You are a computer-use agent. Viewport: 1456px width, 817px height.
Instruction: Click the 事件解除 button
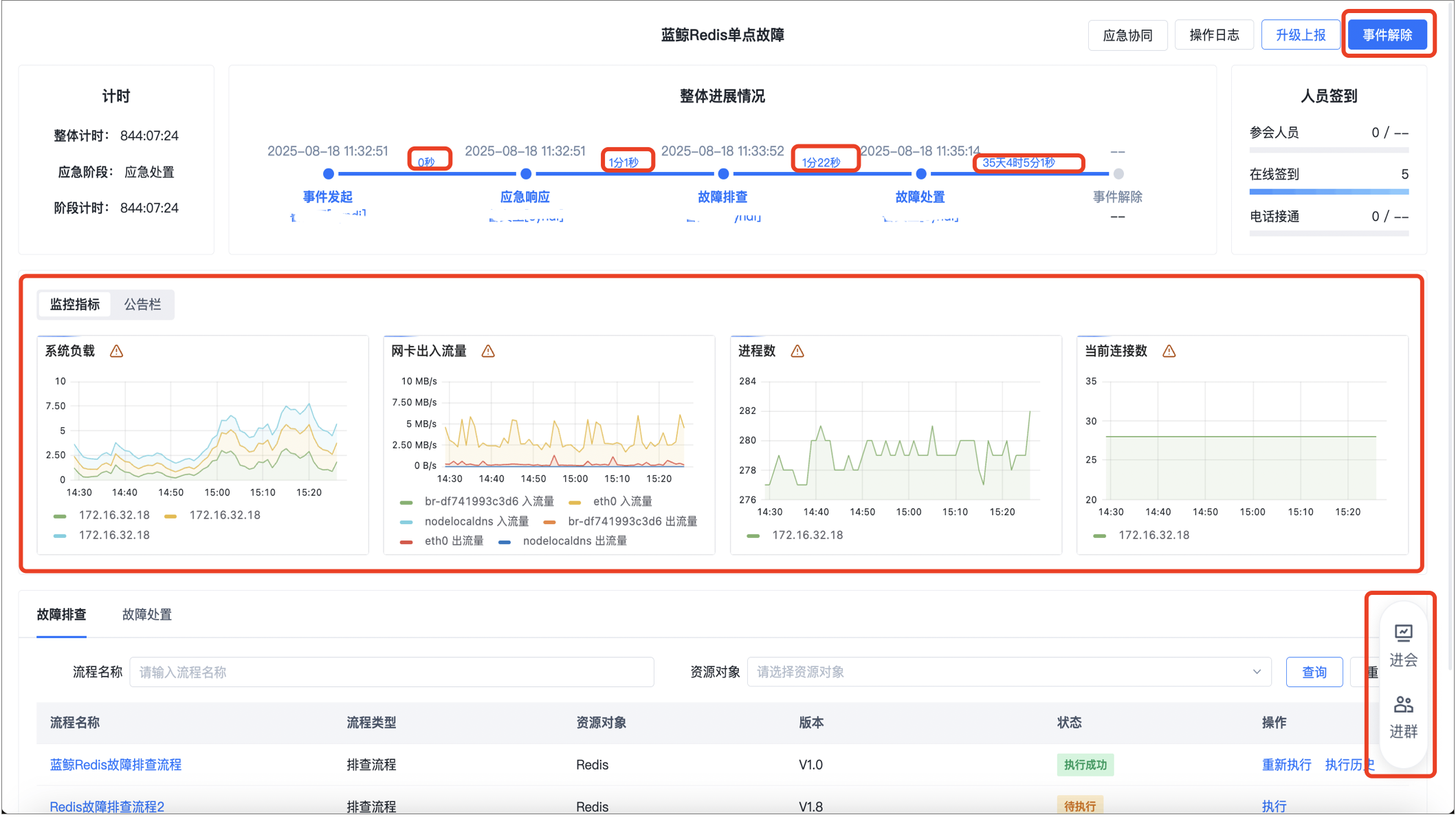coord(1387,35)
